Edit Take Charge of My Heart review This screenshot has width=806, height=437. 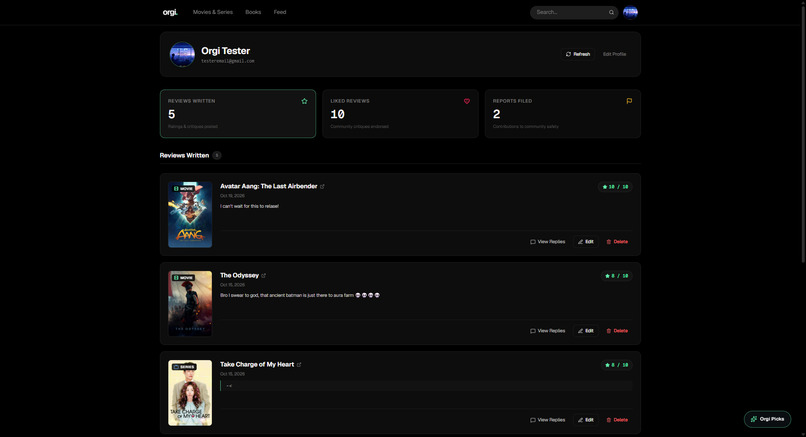[x=585, y=420]
